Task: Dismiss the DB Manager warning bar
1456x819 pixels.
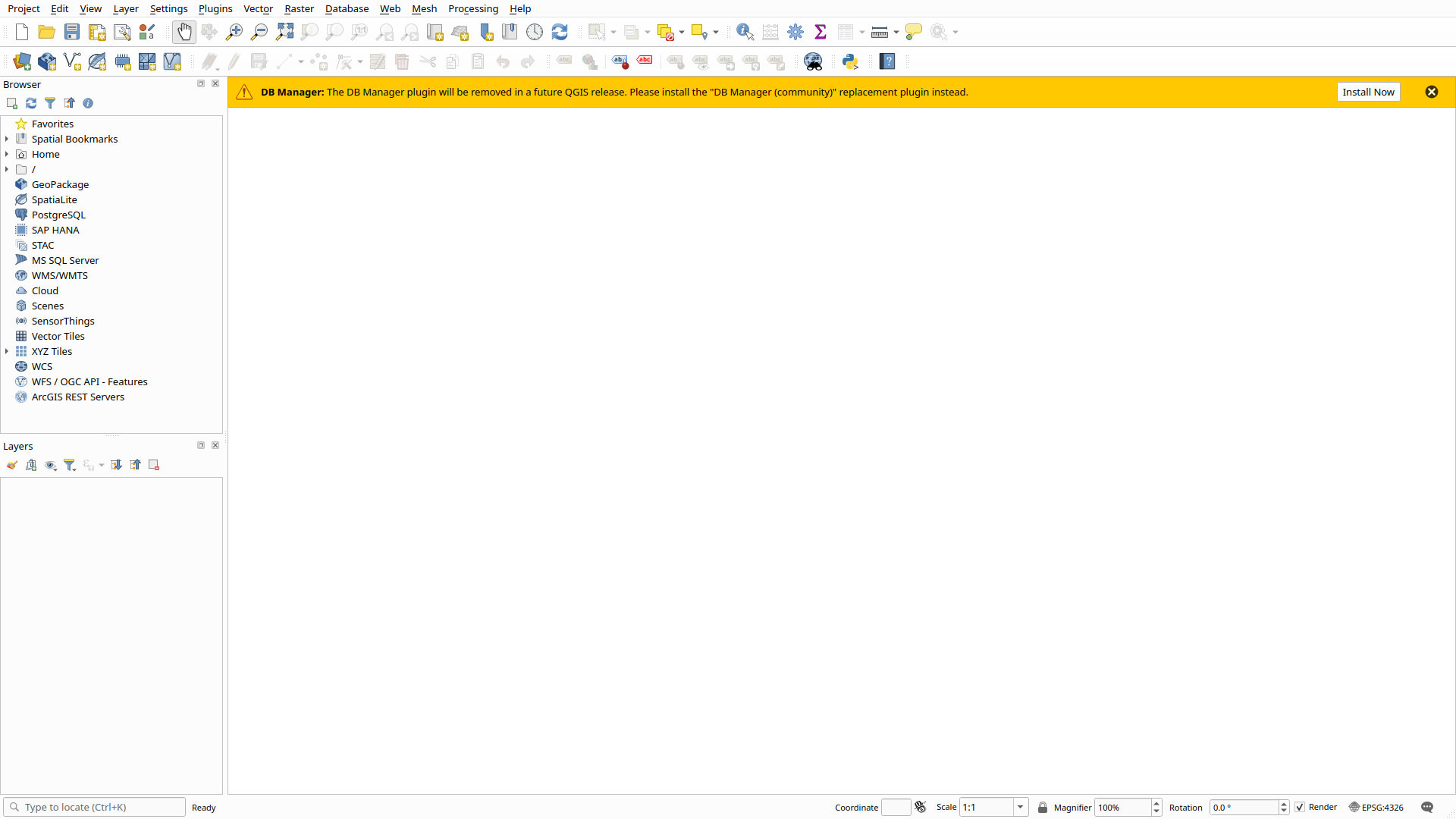Action: [1432, 92]
